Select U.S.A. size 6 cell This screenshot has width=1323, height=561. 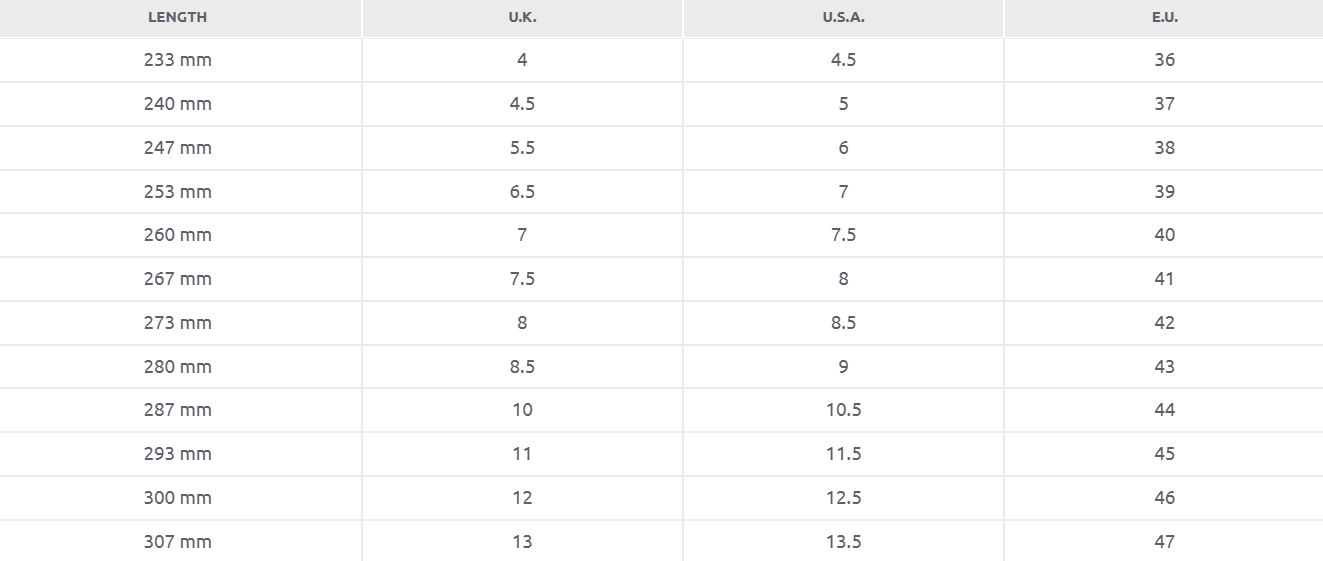(843, 148)
